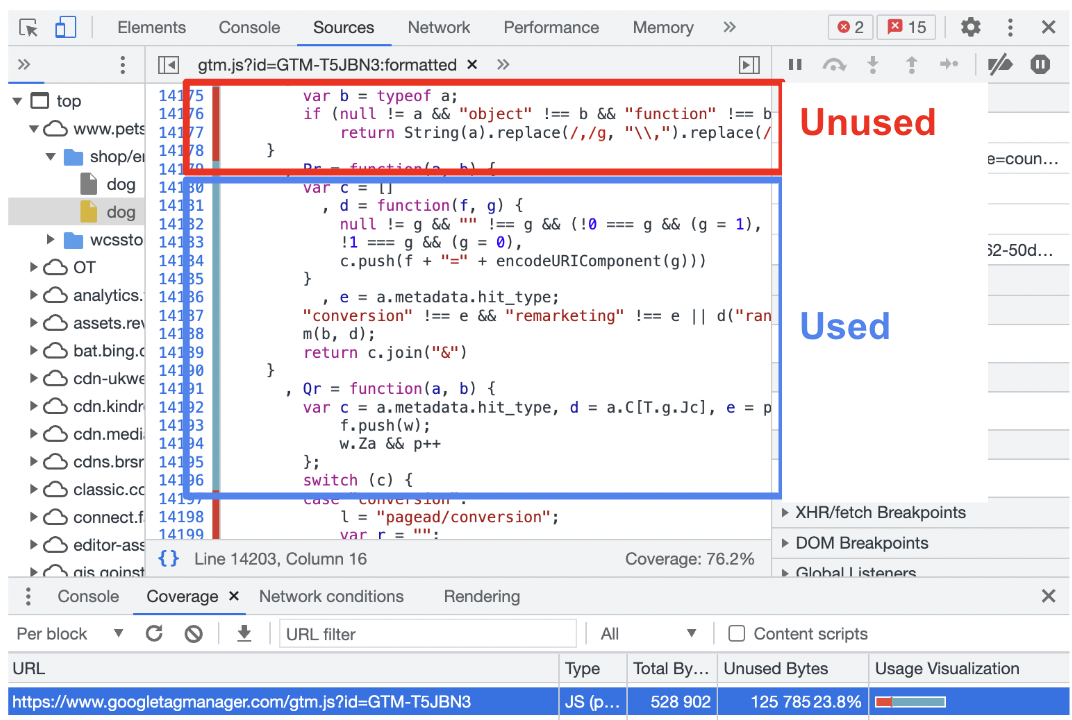
Task: Select the Sources tab
Action: pyautogui.click(x=343, y=27)
